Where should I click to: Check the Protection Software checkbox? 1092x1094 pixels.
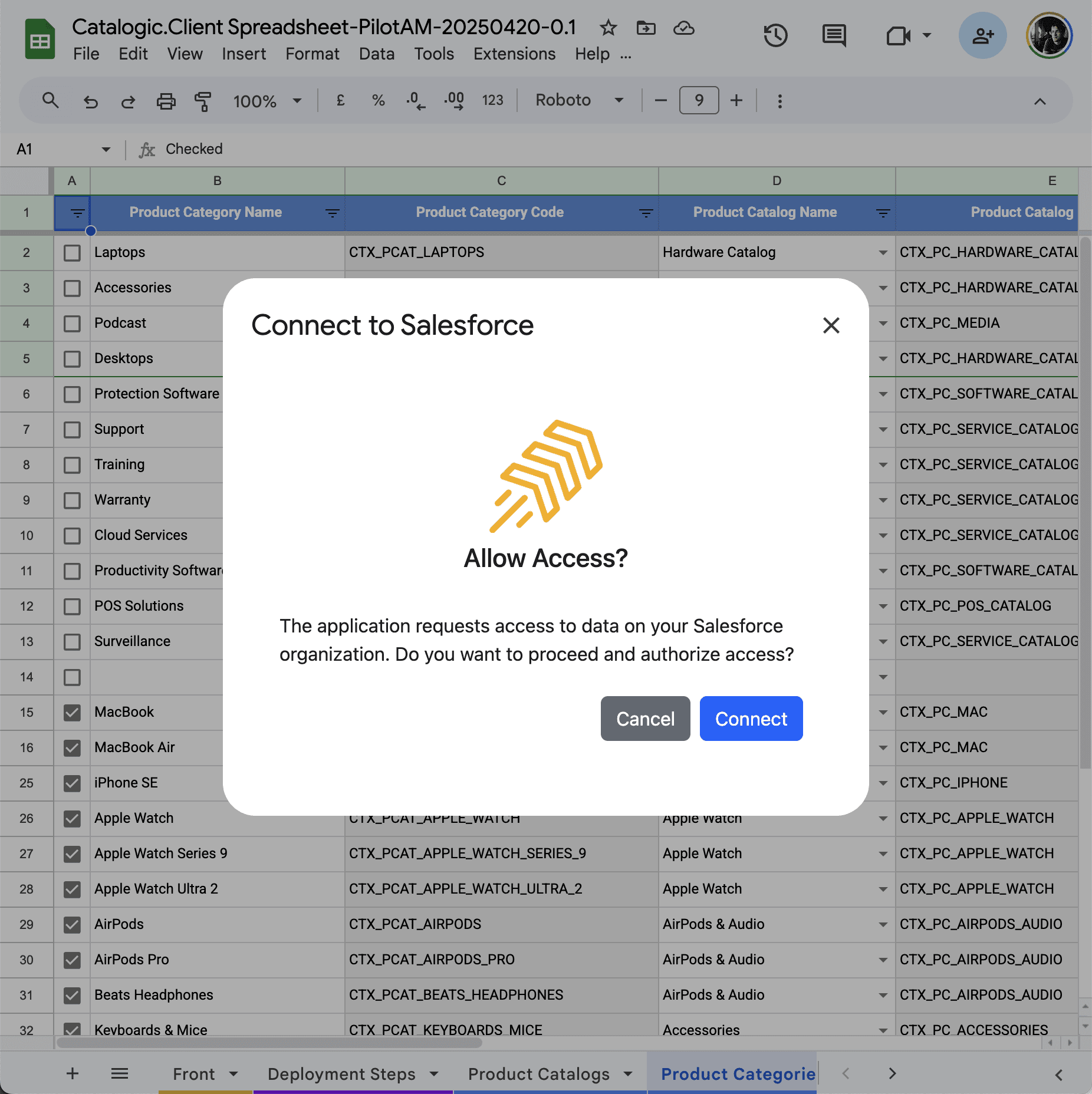point(72,394)
